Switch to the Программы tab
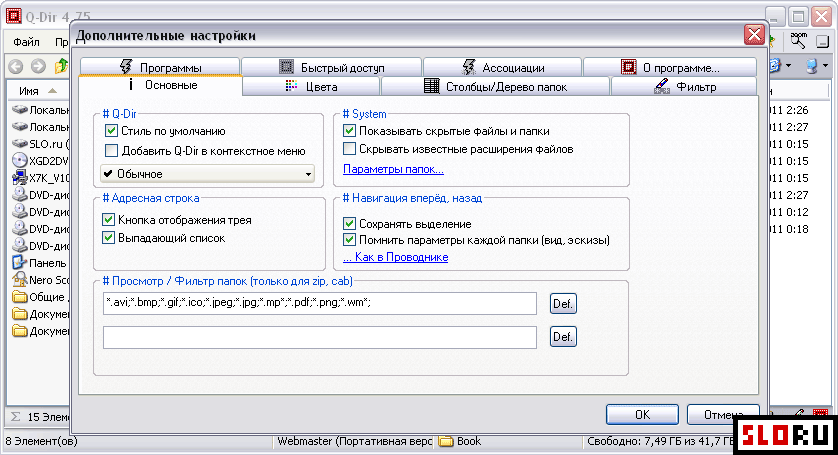Screen dimensions: 838x455 coord(160,67)
